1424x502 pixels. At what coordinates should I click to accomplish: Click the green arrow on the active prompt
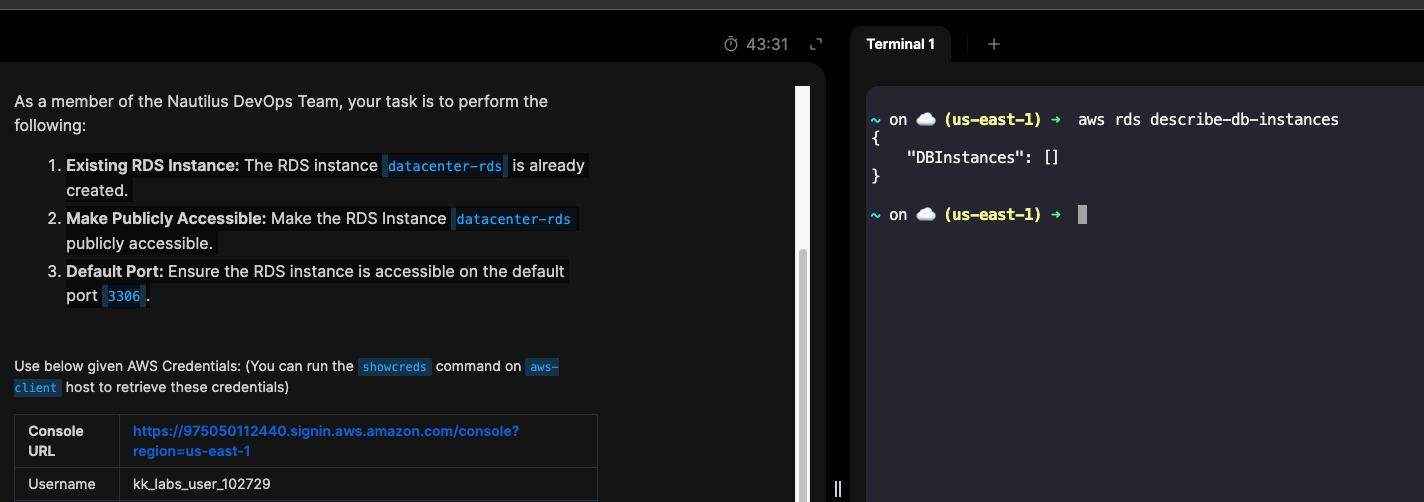pyautogui.click(x=1055, y=215)
